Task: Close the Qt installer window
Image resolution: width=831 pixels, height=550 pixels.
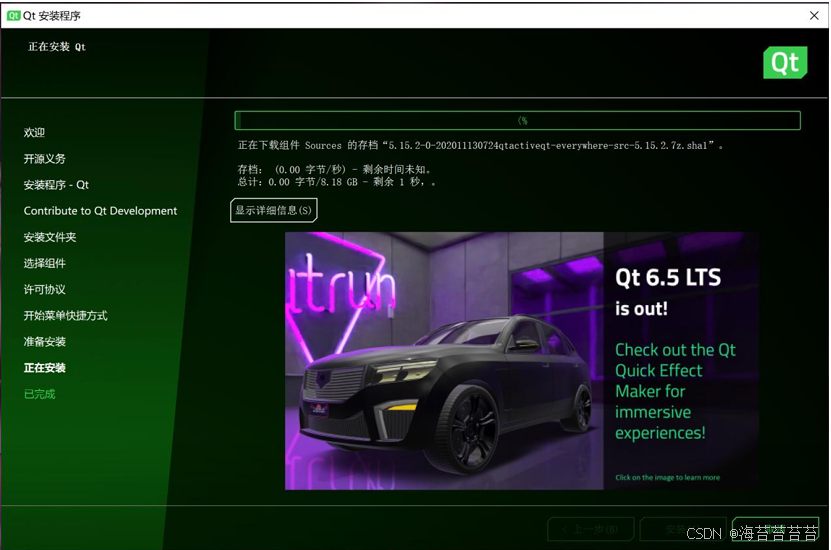Action: (814, 15)
